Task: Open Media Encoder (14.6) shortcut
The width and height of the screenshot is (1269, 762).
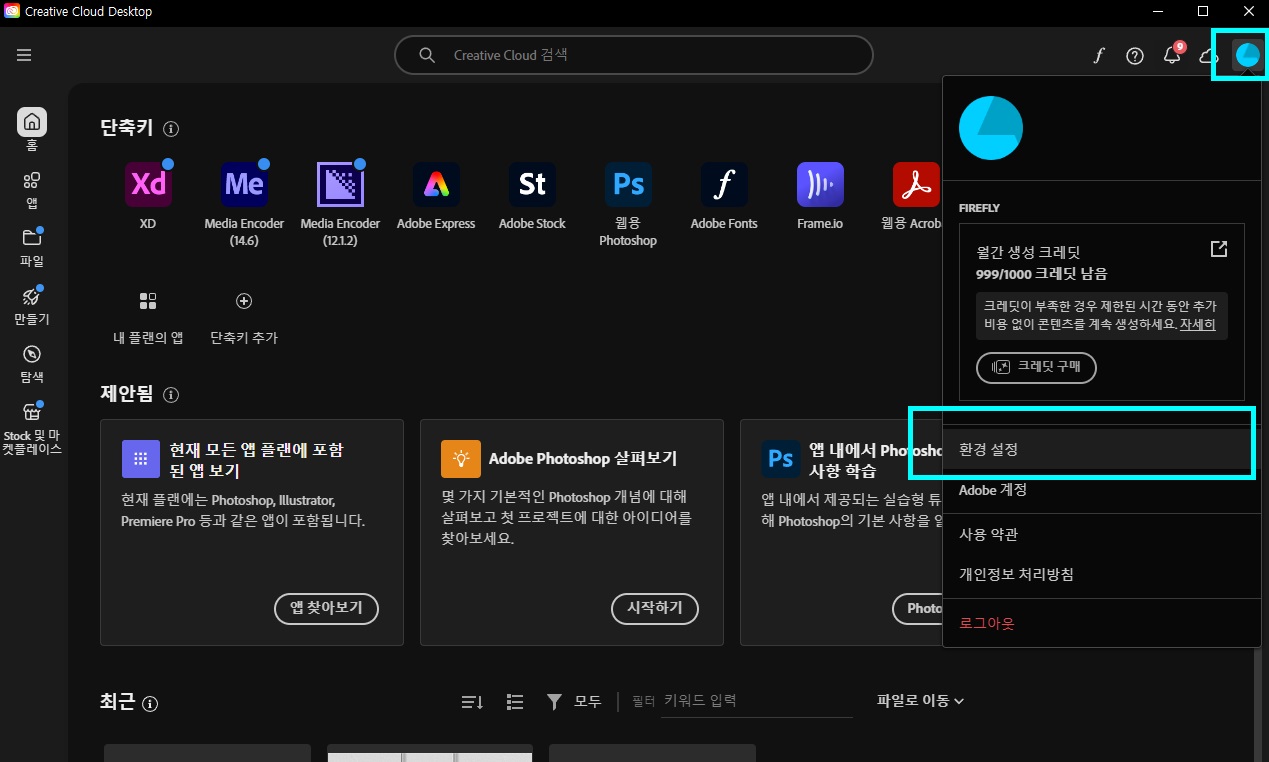Action: (x=243, y=184)
